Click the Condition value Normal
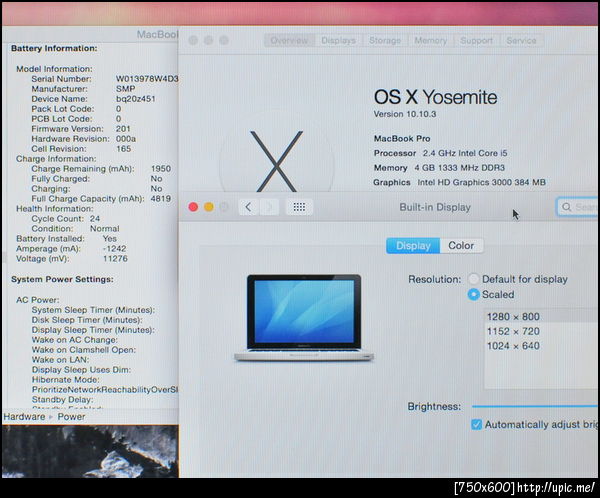600x498 pixels. tap(105, 229)
